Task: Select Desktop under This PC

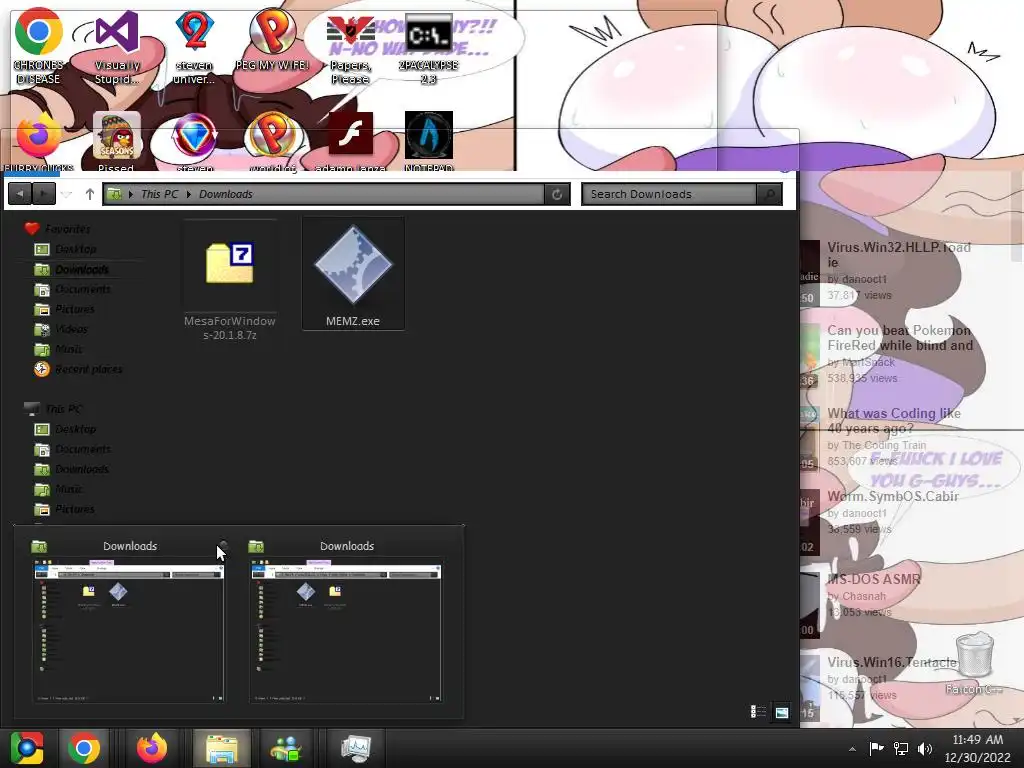Action: tap(65, 429)
